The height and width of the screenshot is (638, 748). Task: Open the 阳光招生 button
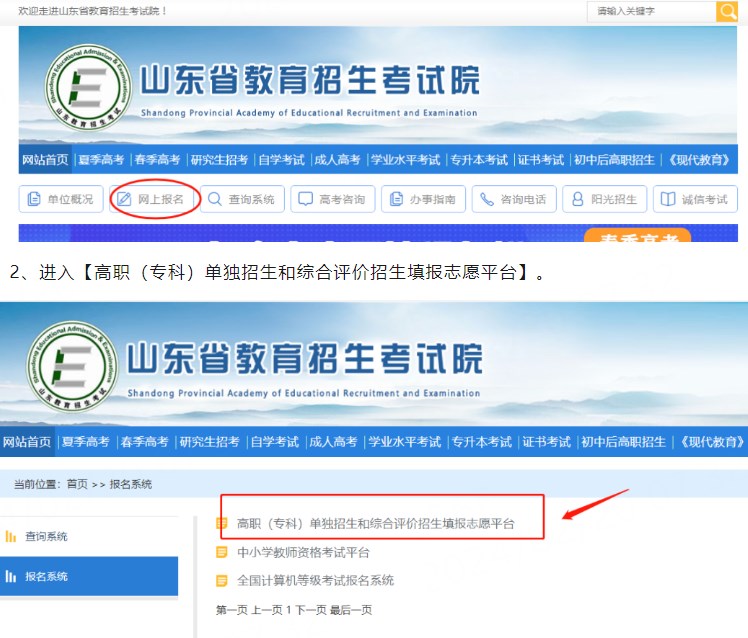pyautogui.click(x=605, y=199)
